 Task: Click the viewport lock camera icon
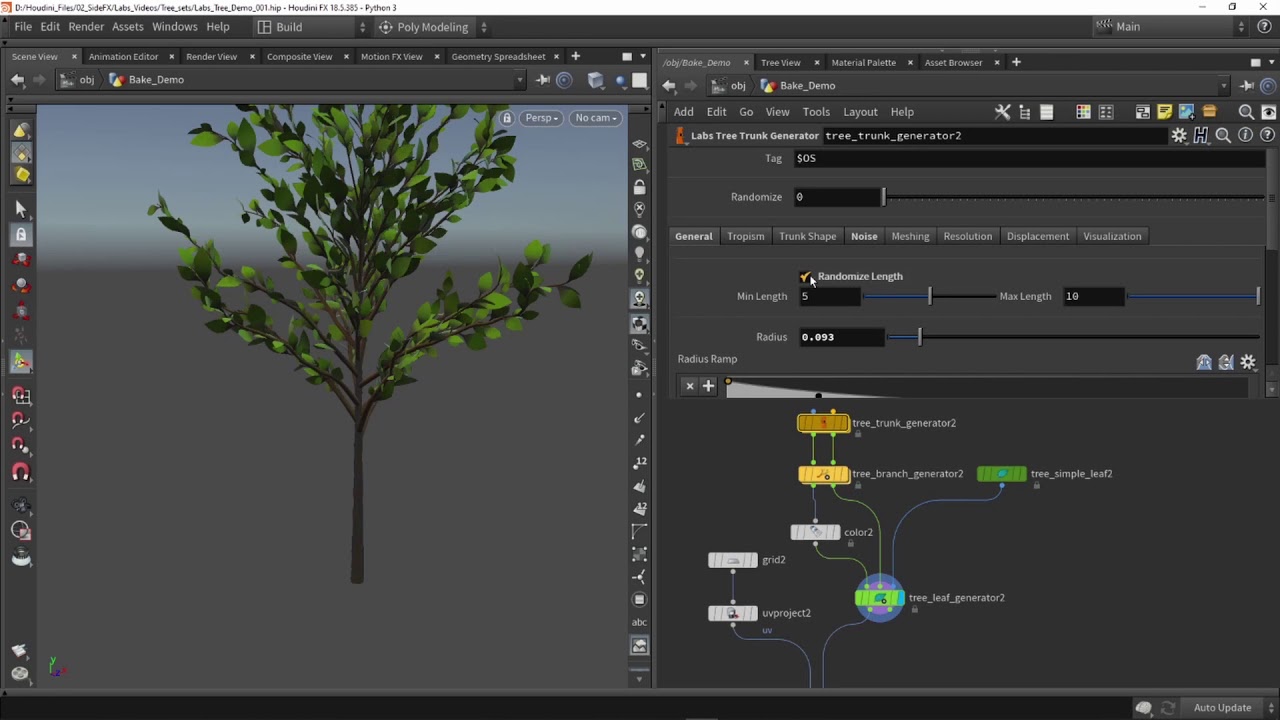tap(507, 118)
